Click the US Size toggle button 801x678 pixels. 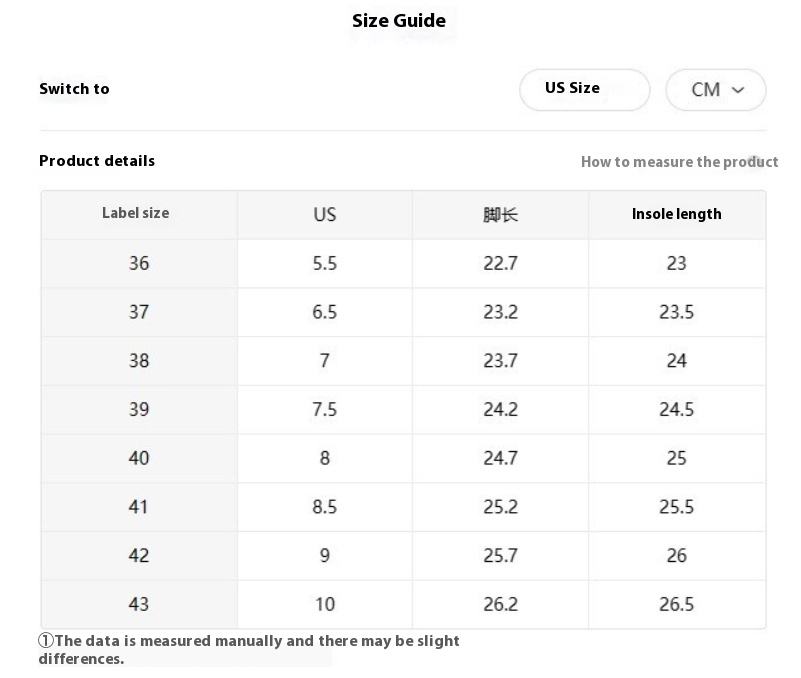584,89
